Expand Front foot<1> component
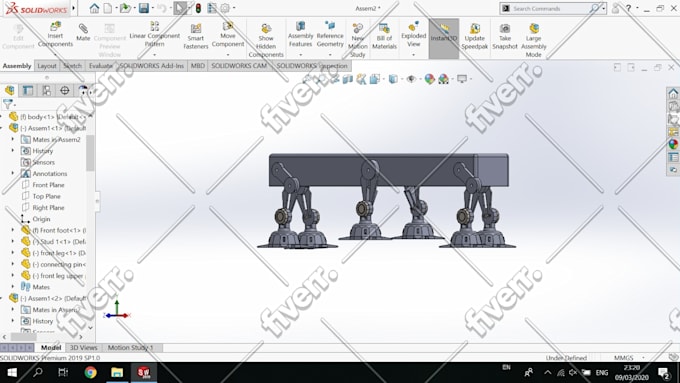The height and width of the screenshot is (383, 680). point(13,230)
